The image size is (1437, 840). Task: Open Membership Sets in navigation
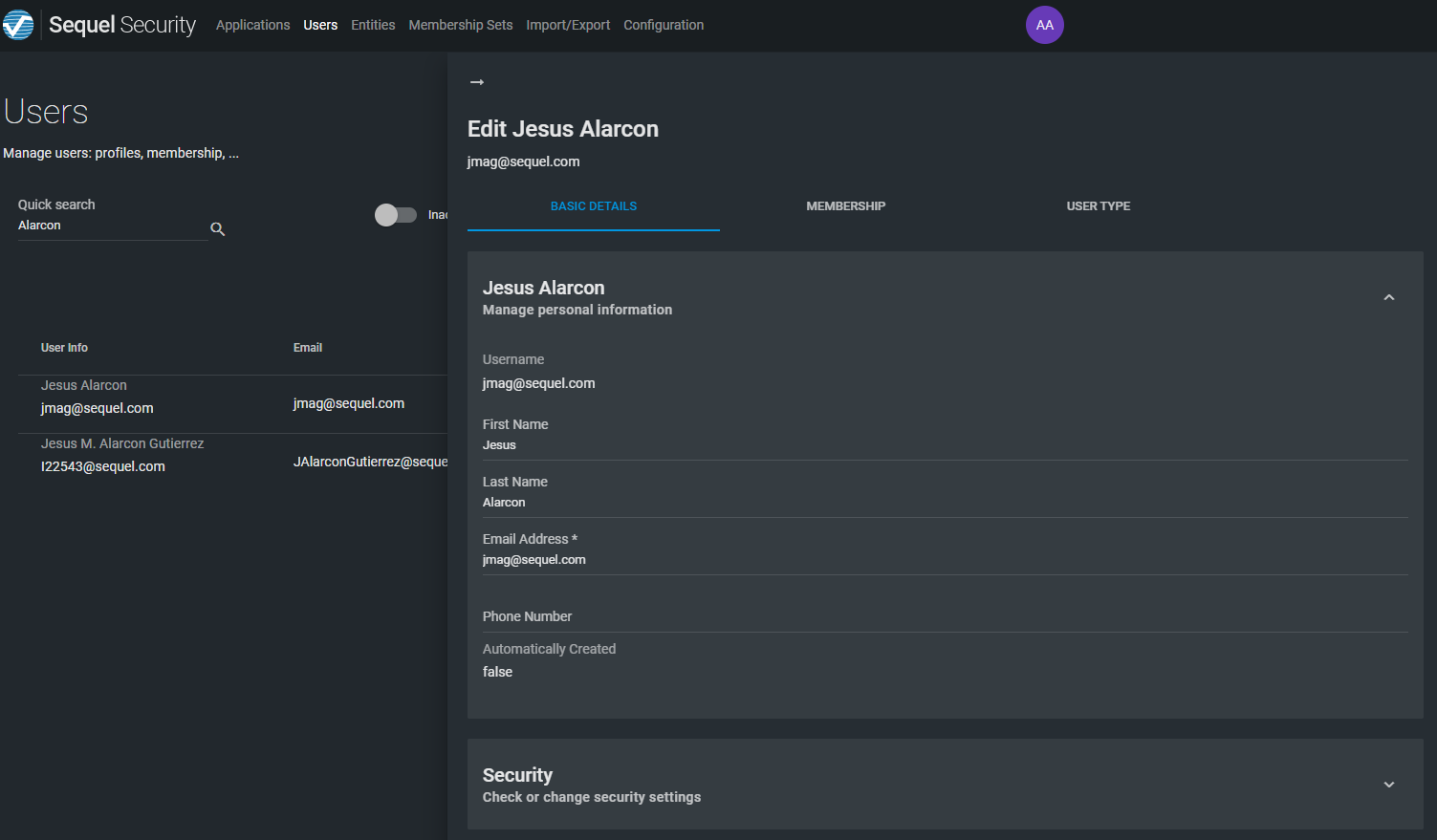[460, 25]
